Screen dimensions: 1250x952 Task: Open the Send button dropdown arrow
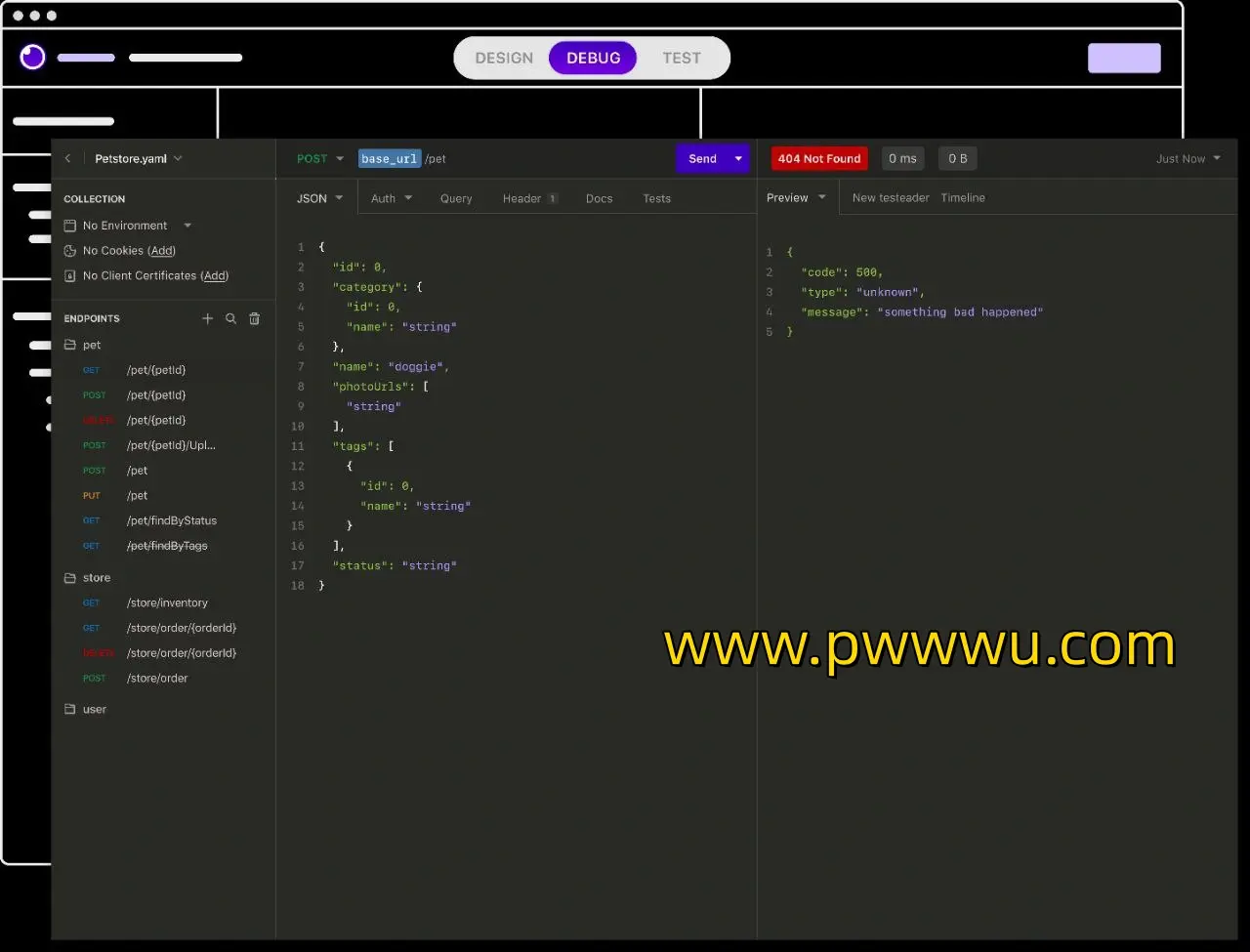point(738,159)
